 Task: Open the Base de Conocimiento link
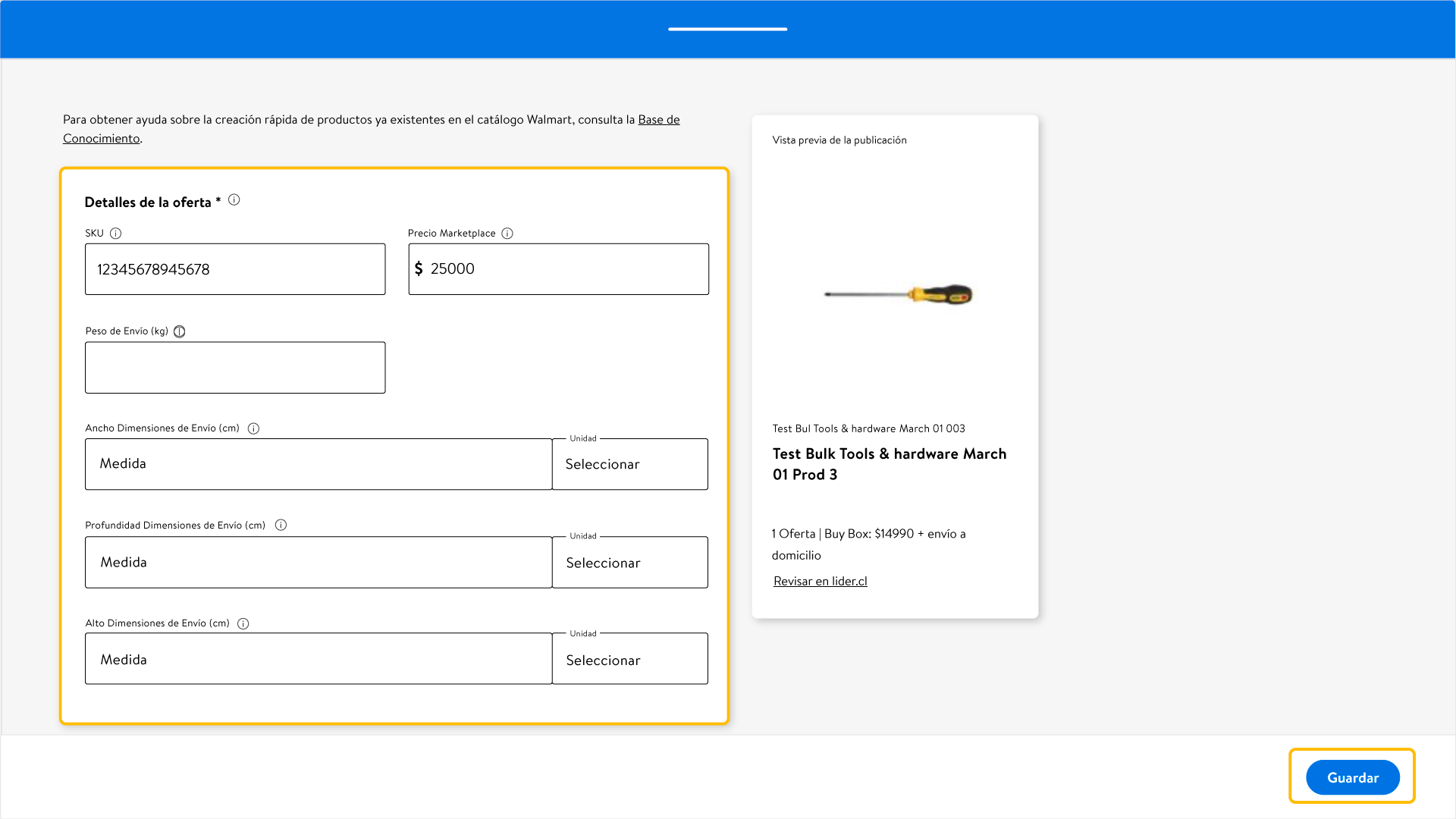tap(658, 120)
